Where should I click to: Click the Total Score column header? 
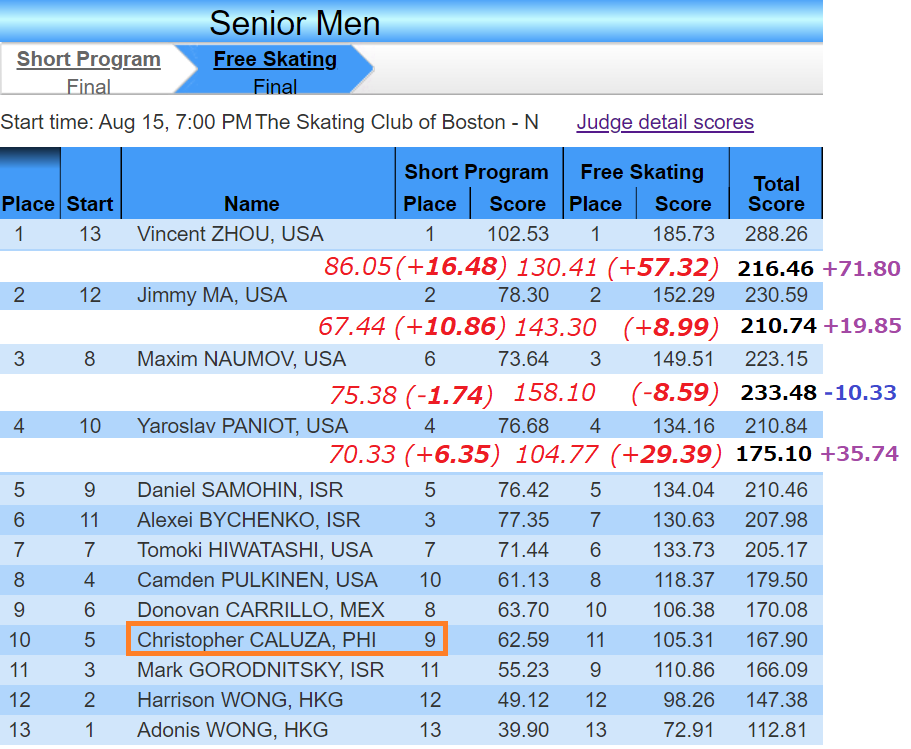coord(776,194)
